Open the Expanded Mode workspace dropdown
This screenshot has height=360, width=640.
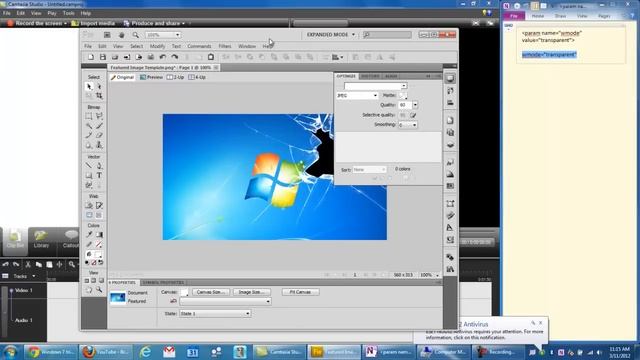[331, 35]
